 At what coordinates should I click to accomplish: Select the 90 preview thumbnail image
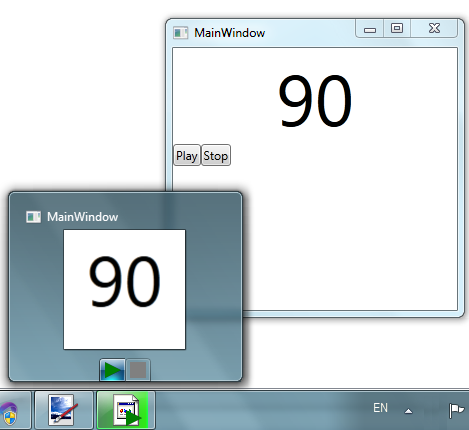(124, 289)
